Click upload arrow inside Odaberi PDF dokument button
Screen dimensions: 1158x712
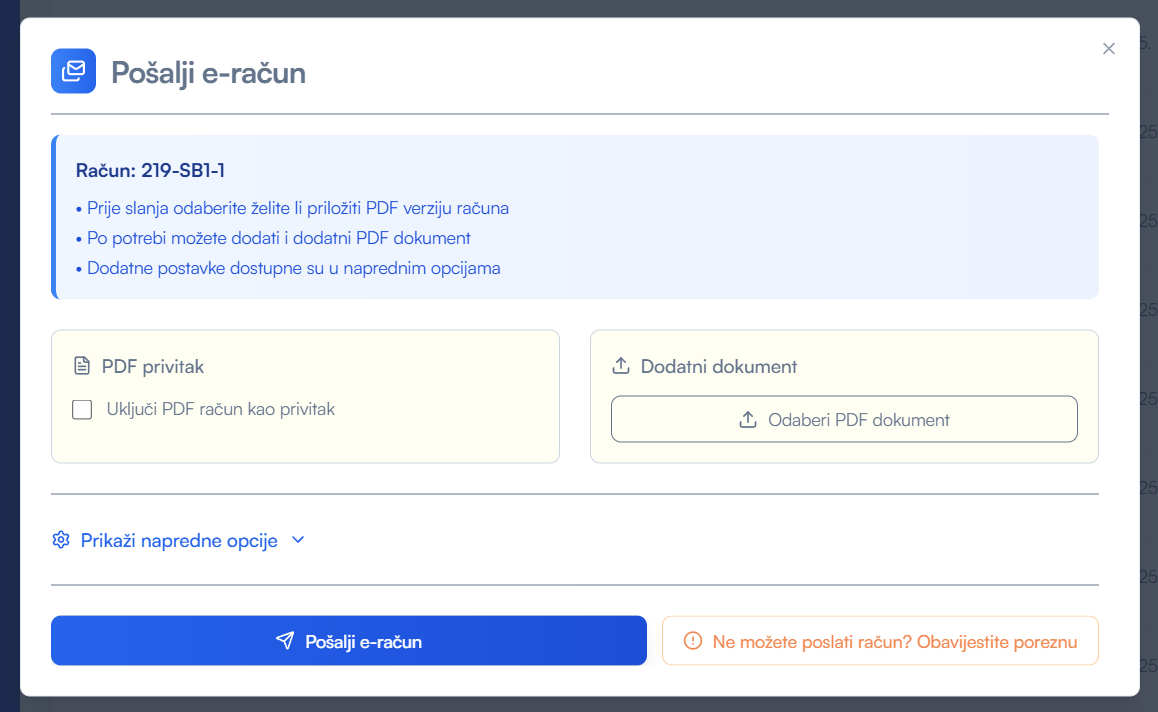[748, 420]
